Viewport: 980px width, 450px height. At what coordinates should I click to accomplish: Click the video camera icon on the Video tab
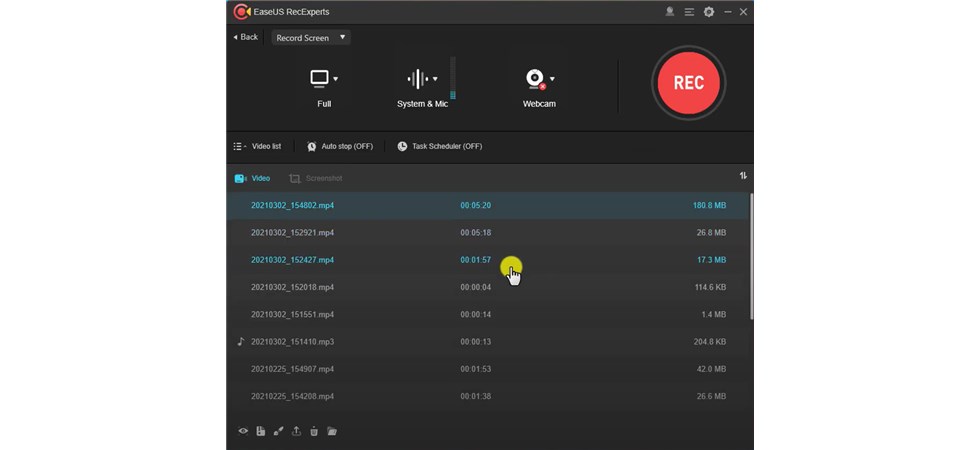[241, 179]
